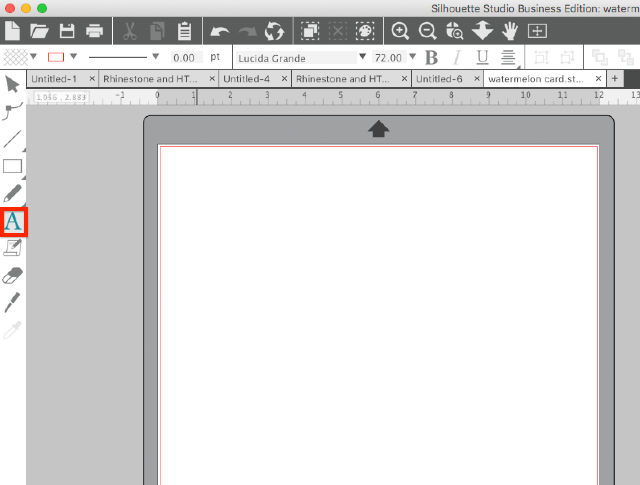Deselect all with the dashed X icon
The image size is (640, 485).
click(x=338, y=31)
